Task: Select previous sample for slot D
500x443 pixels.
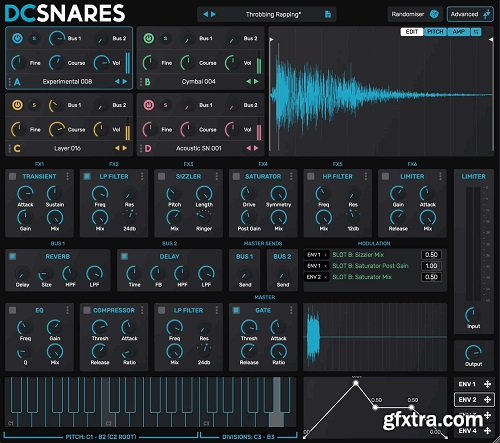Action: [249, 148]
